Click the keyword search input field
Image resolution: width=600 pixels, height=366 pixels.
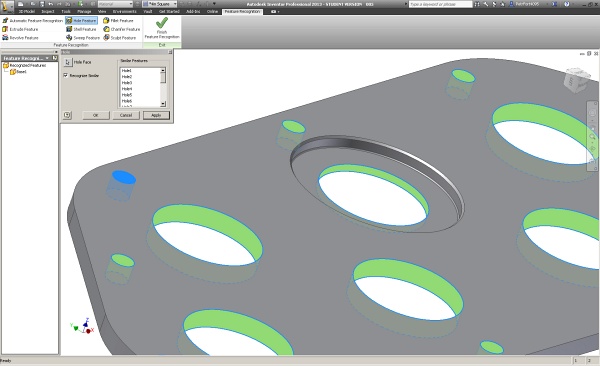point(440,4)
